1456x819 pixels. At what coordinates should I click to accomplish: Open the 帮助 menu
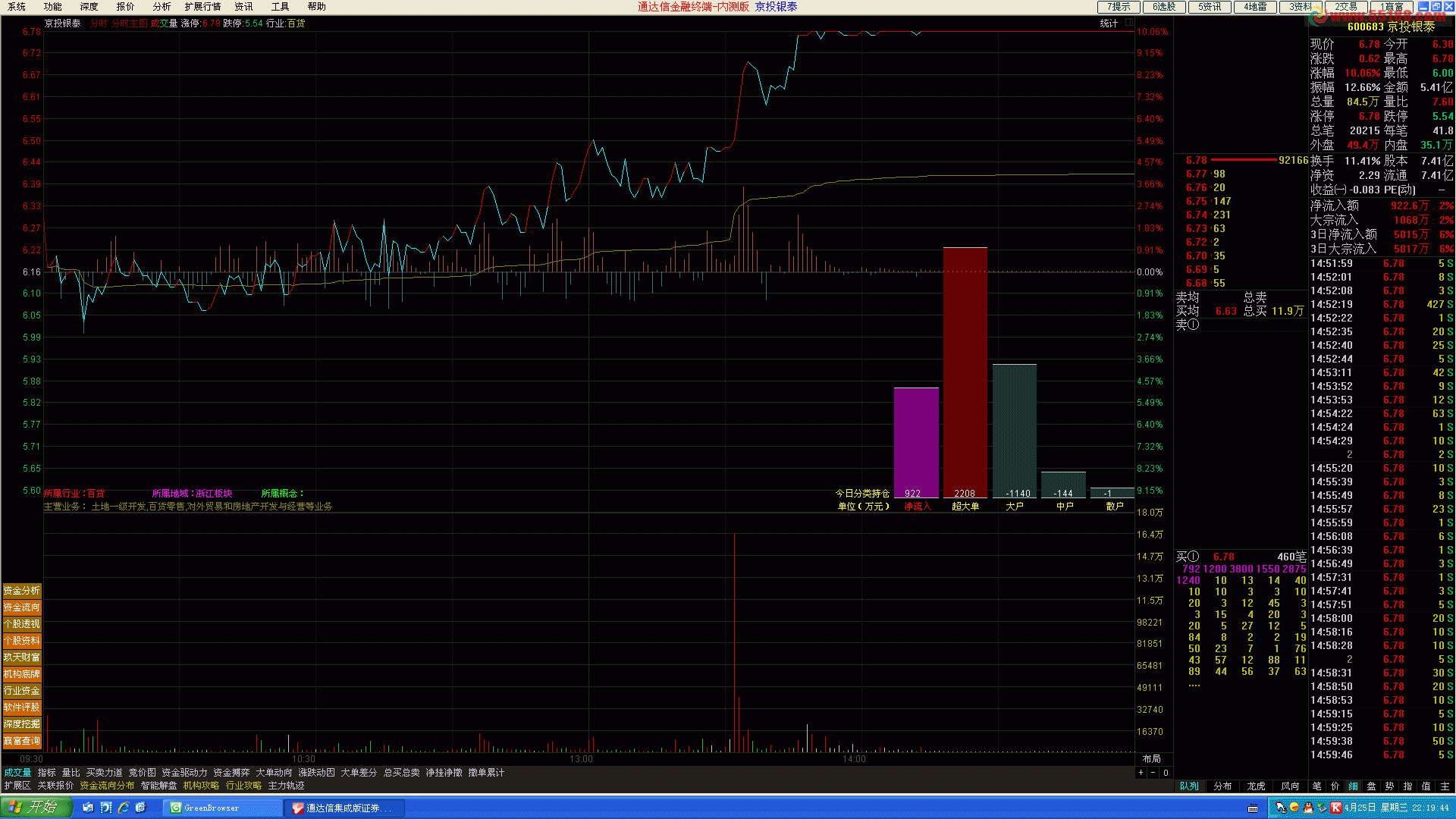coord(317,6)
